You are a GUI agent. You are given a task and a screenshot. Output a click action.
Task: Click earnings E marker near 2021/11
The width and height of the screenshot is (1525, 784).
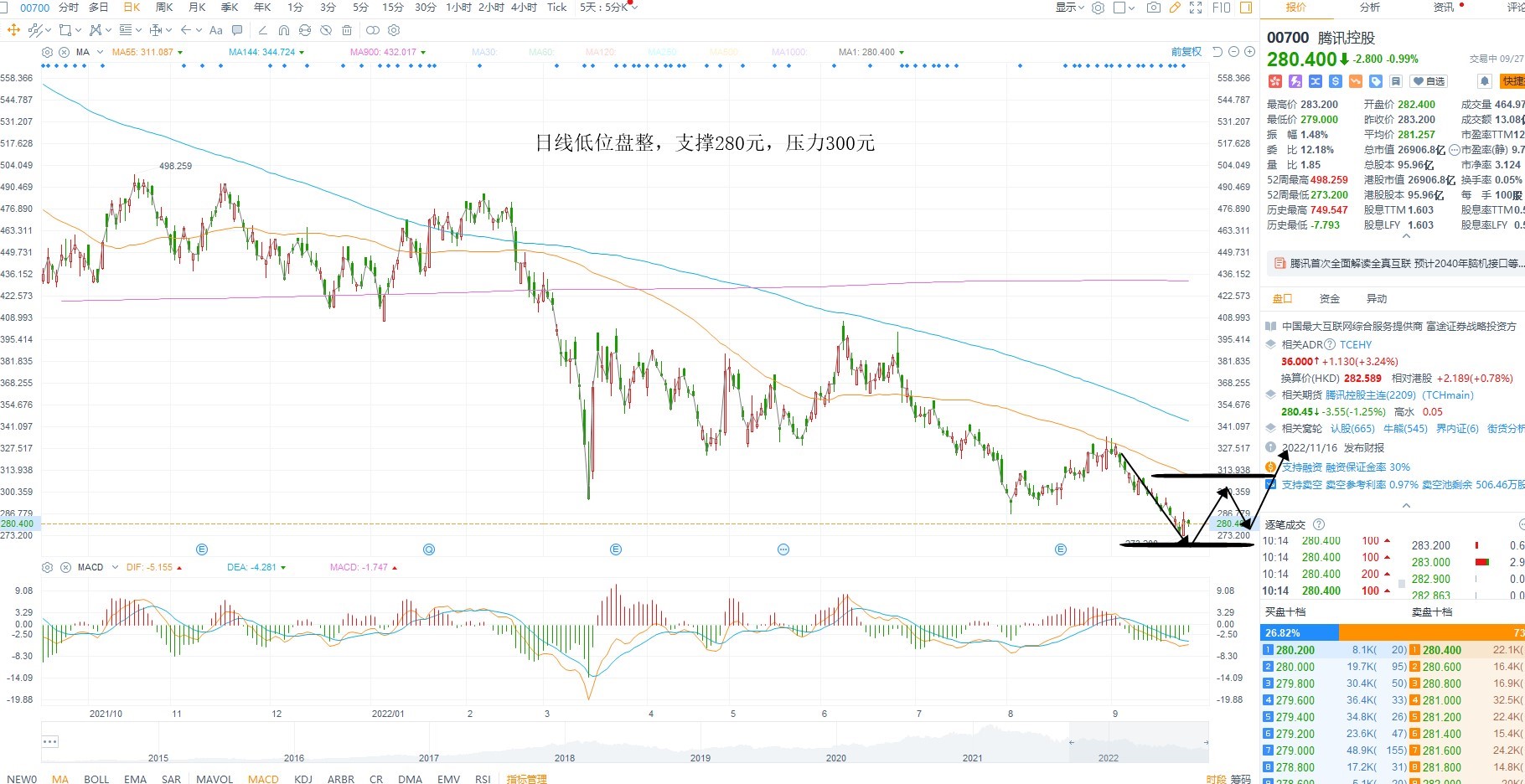coord(201,549)
